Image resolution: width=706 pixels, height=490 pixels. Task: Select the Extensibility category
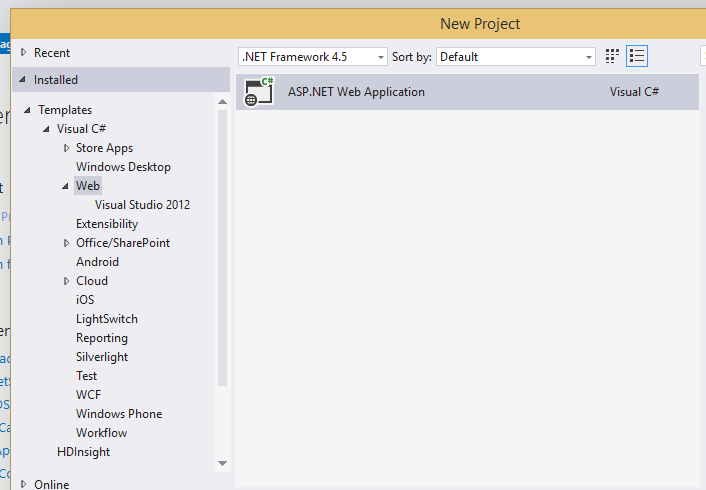pos(107,224)
